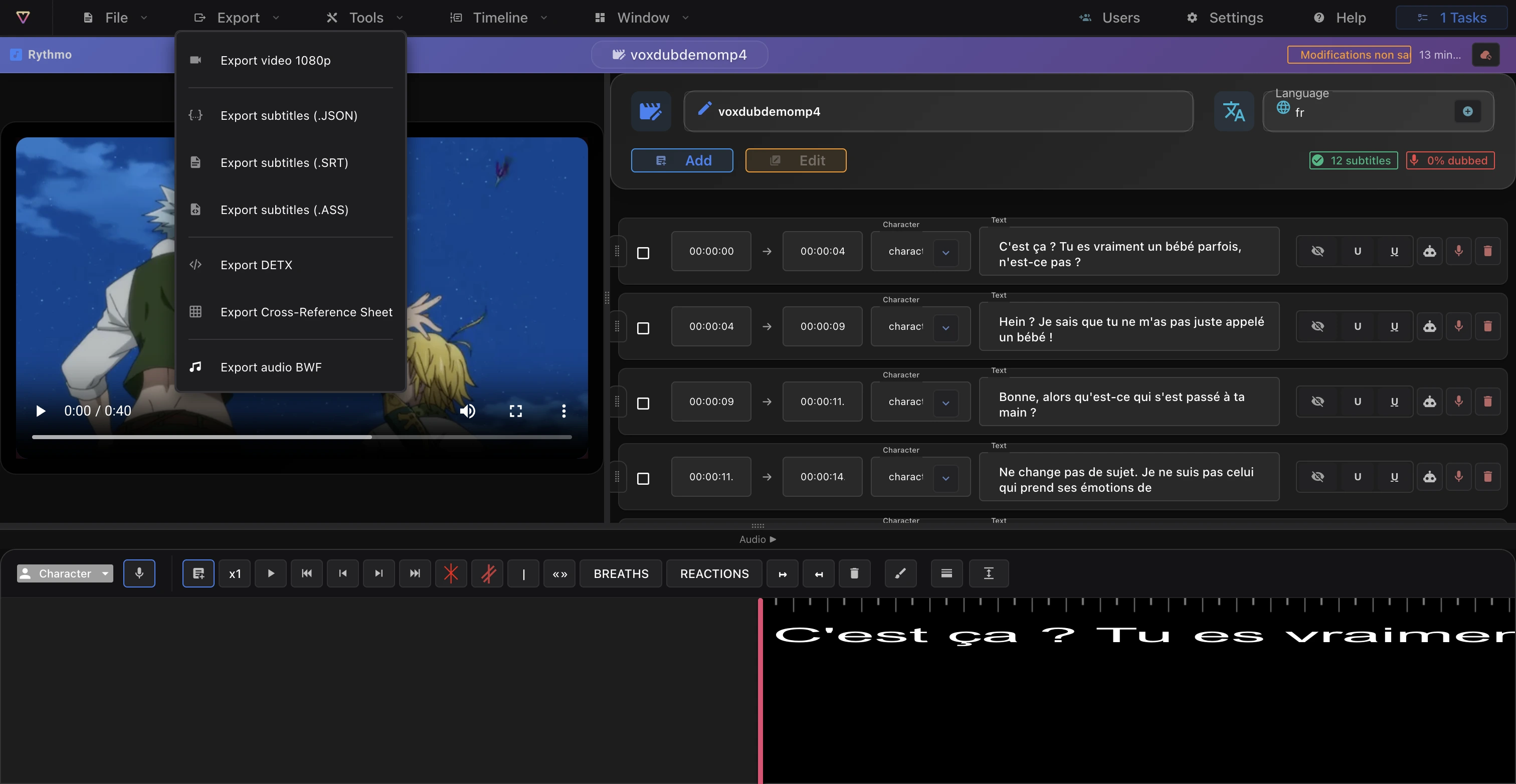This screenshot has width=1516, height=784.
Task: Click the project clapperboard edit icon
Action: (651, 111)
